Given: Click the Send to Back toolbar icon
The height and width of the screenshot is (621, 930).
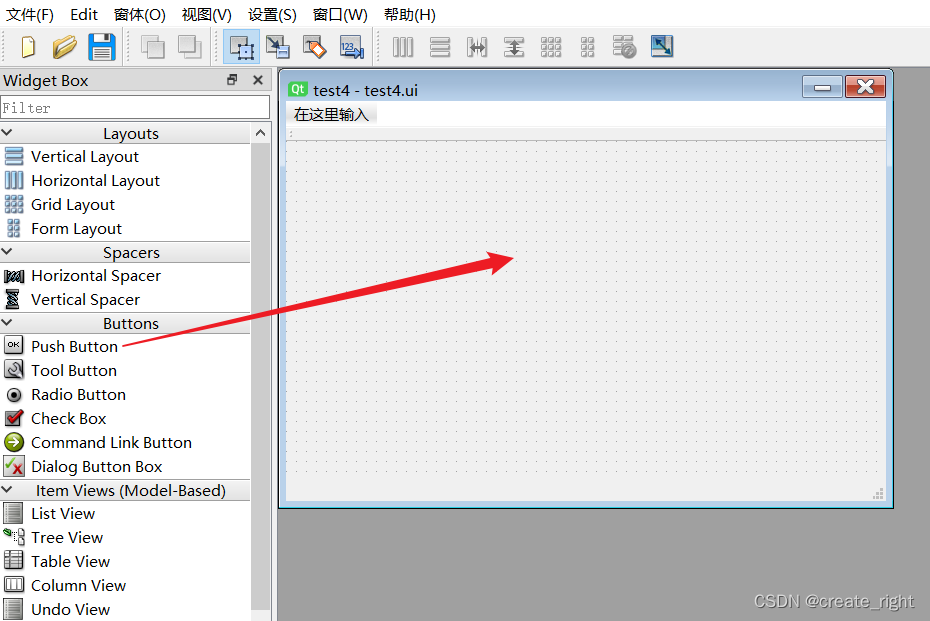Looking at the screenshot, I should coord(152,47).
